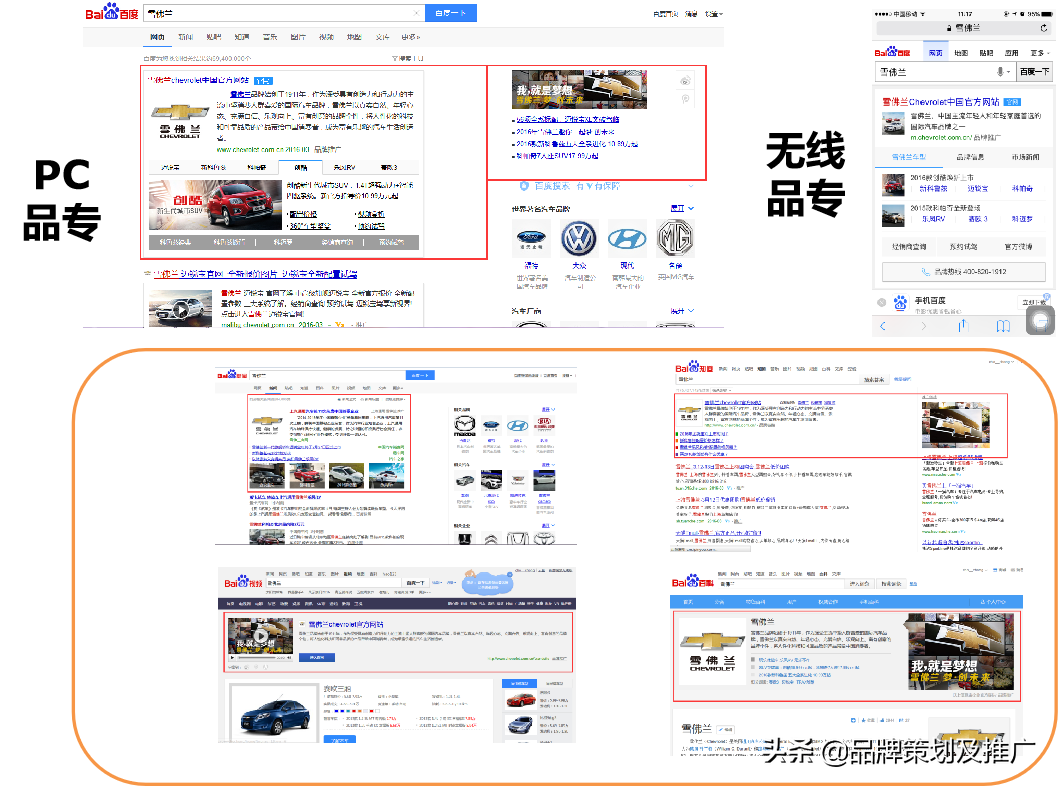Viewport: 1058px width, 787px height.
Task: Open the 雪佛兰Chevrolet中国官方网站 title link on the top PC page
Action: [198, 80]
